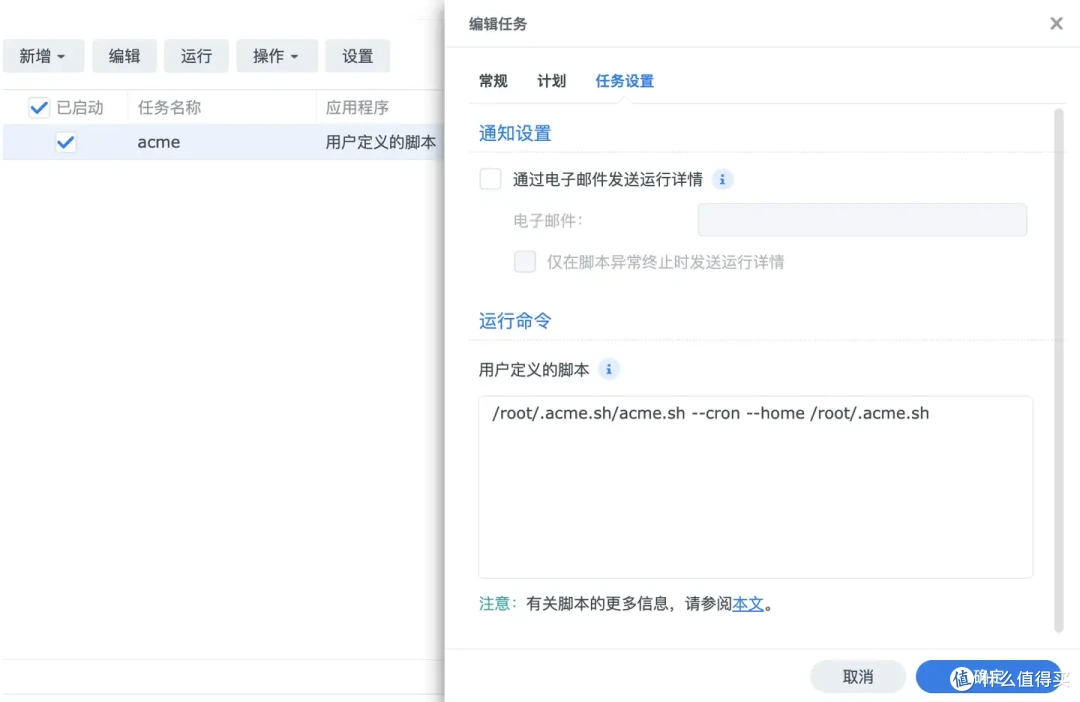The image size is (1080, 702).
Task: Open the 本文 help link
Action: pos(747,604)
